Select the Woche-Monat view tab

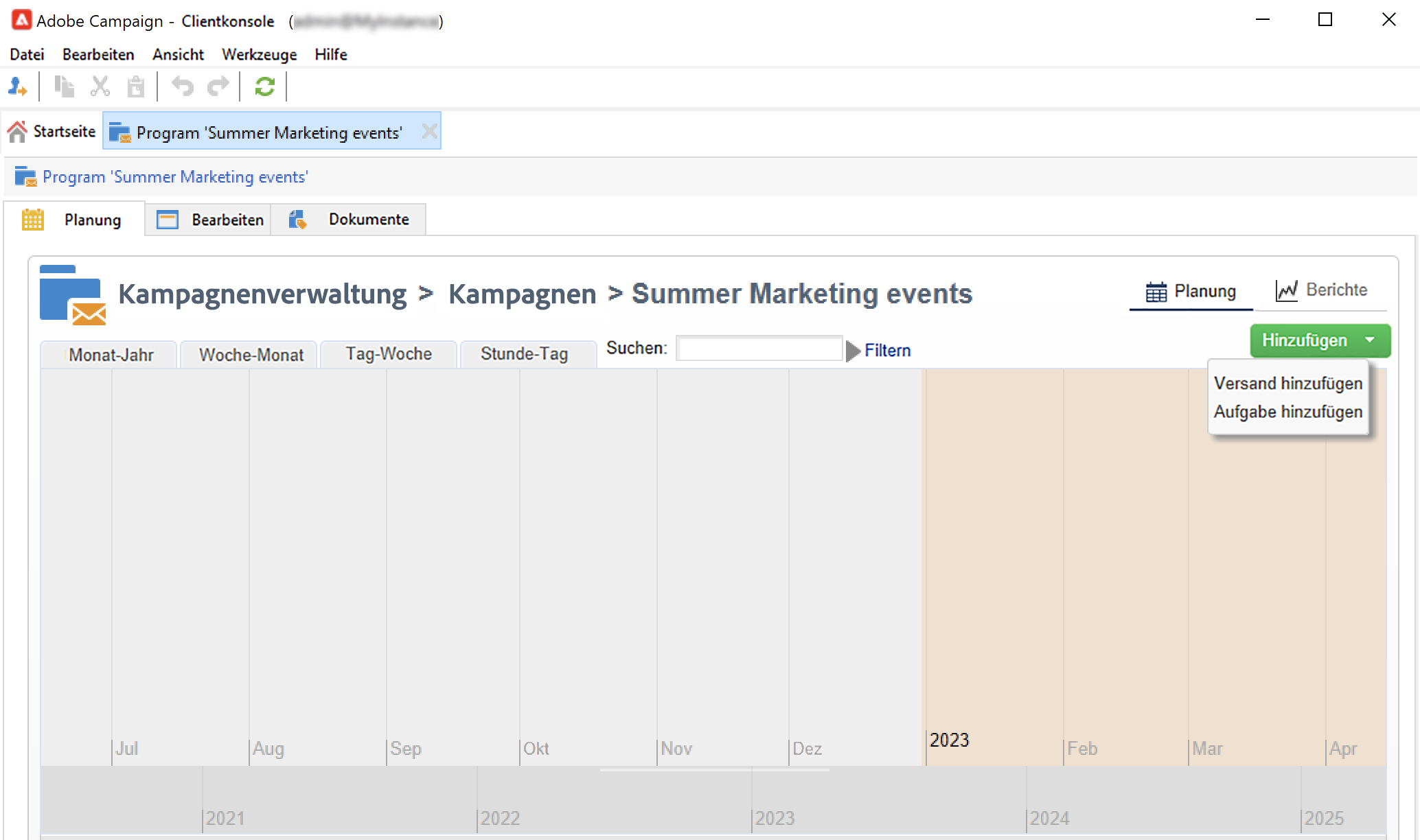pos(251,355)
